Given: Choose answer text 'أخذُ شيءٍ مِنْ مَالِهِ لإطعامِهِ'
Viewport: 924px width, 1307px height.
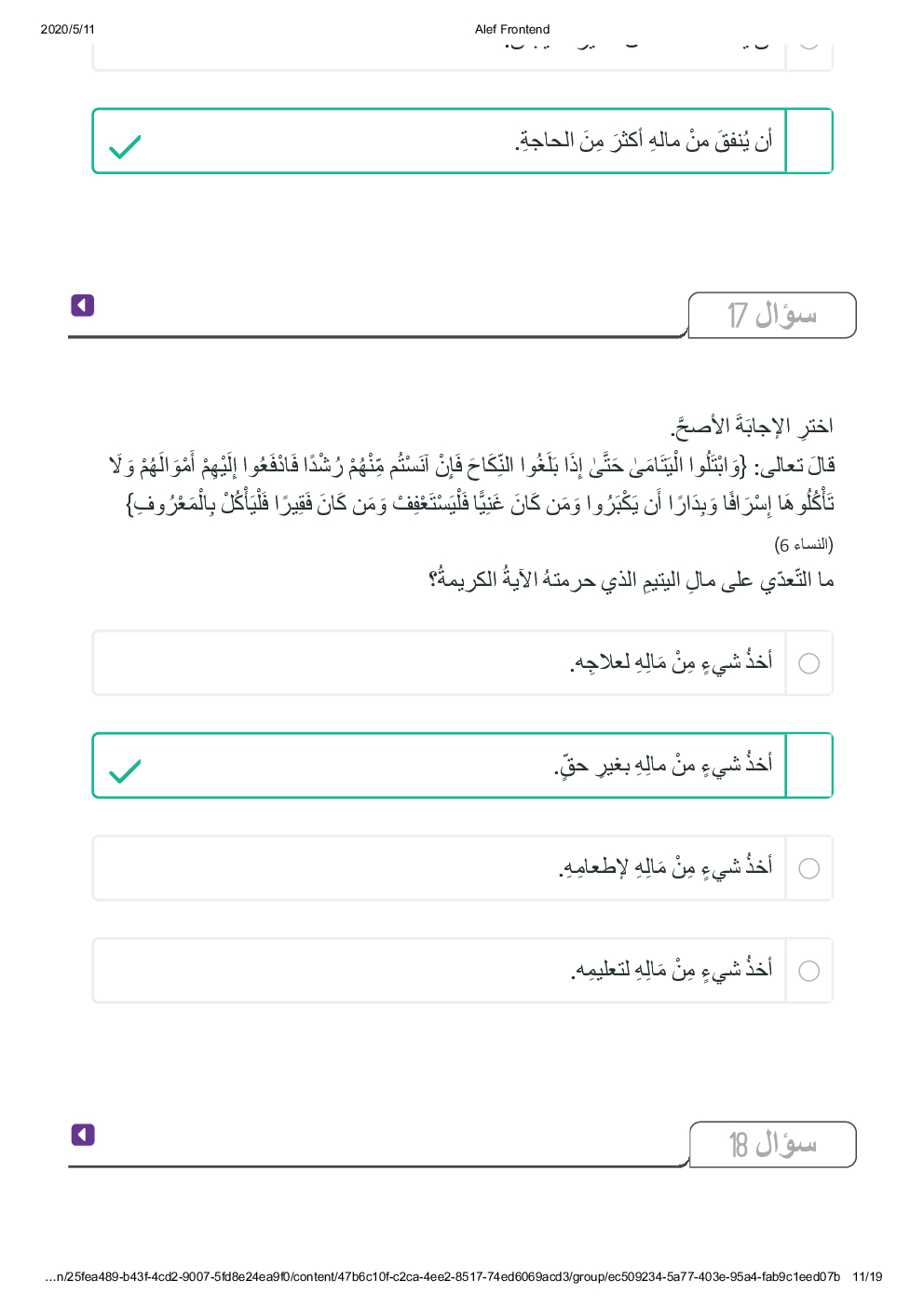Looking at the screenshot, I should (665, 867).
